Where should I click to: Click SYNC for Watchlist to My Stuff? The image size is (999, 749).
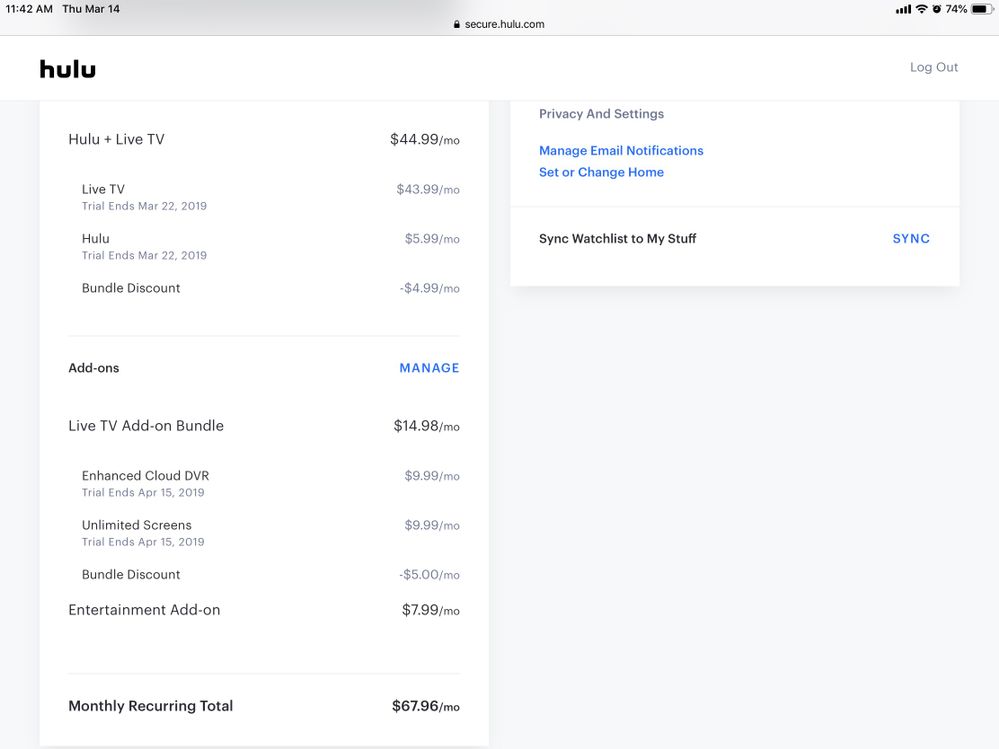[x=910, y=238]
